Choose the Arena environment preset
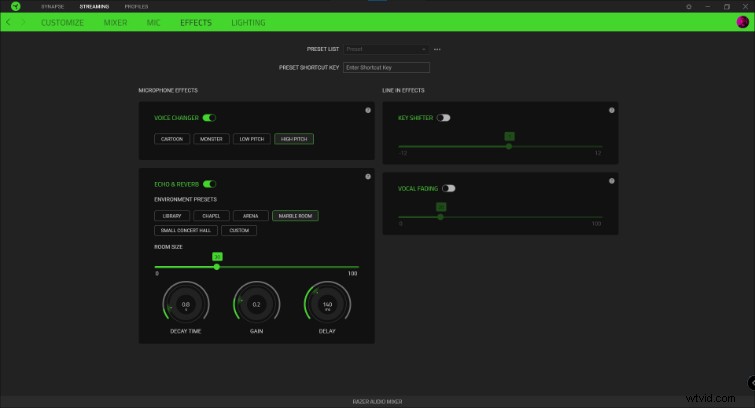Screen dimensions: 755x408 point(250,216)
